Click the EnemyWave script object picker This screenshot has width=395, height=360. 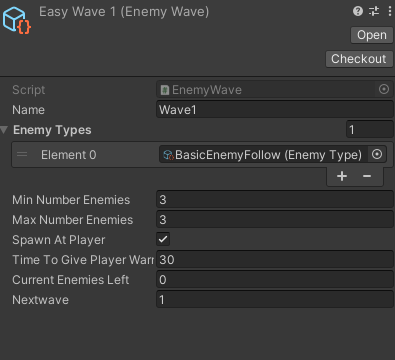coord(384,89)
